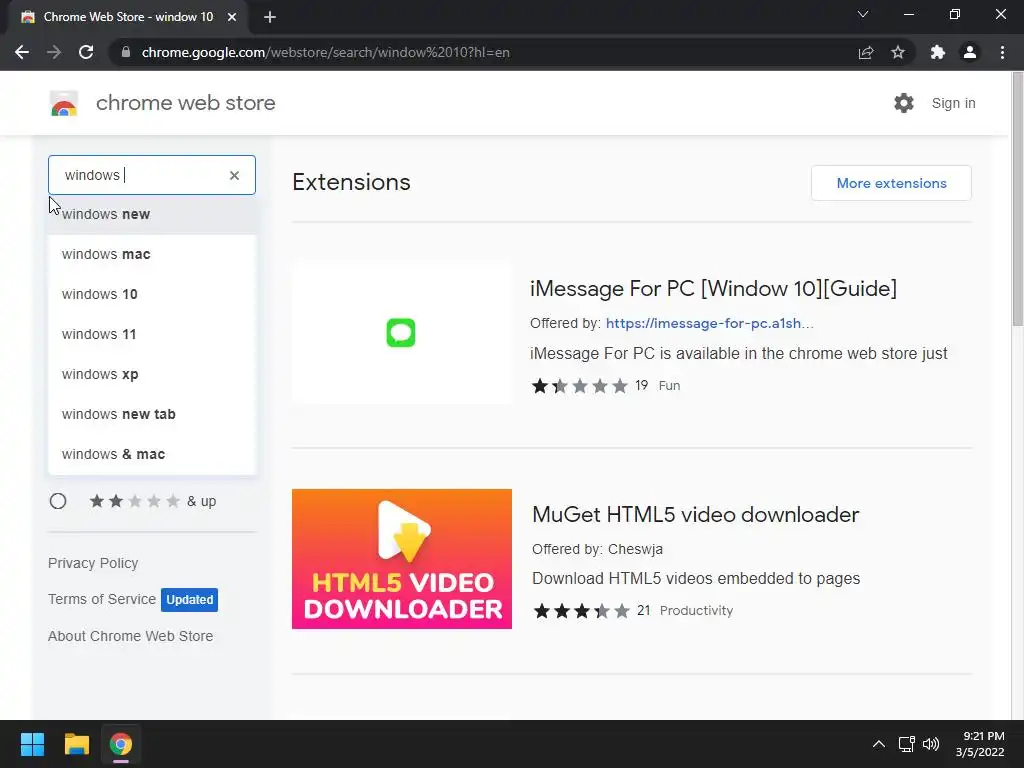Screen dimensions: 1024x768
Task: Open the Windows Start menu
Action: (32, 744)
